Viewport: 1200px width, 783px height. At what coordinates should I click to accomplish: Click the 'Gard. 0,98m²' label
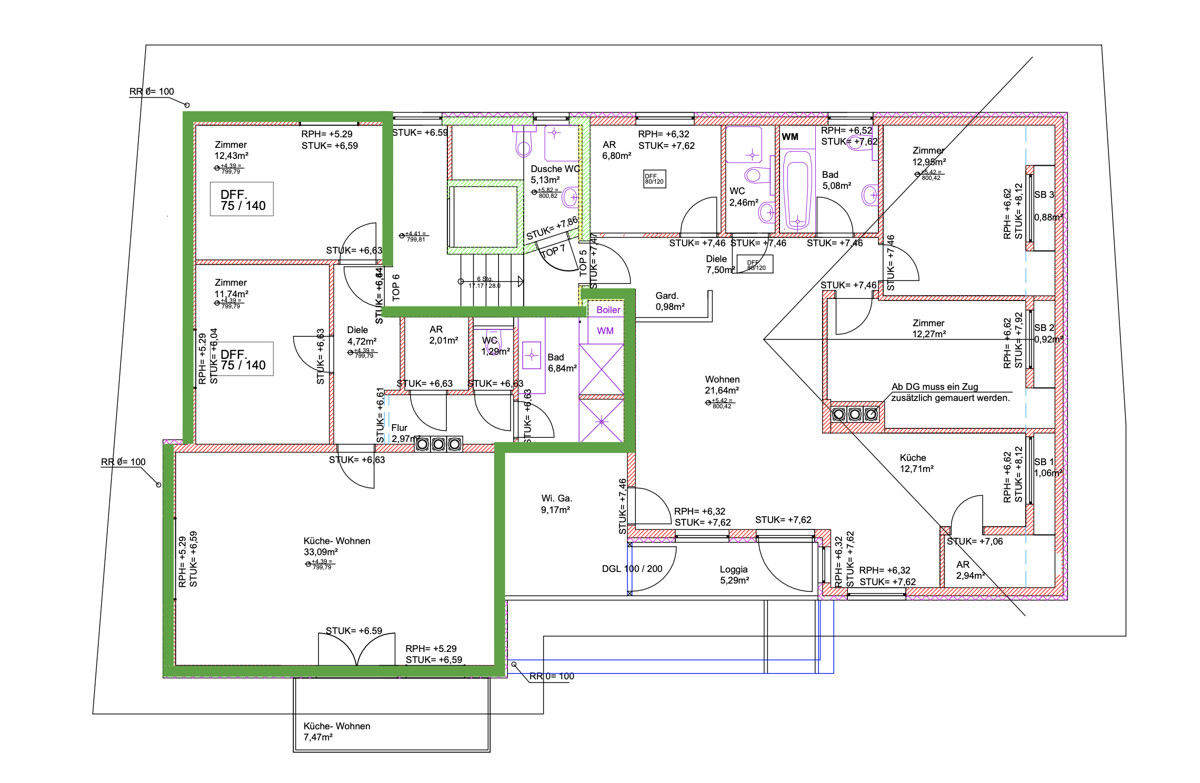coord(668,301)
